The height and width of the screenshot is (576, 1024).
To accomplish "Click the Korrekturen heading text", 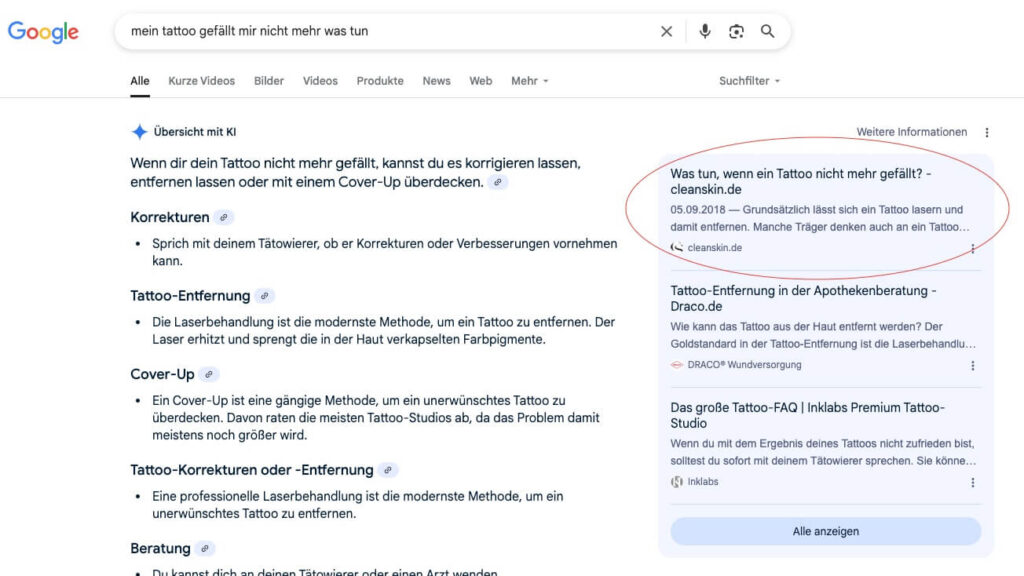I will [x=170, y=217].
